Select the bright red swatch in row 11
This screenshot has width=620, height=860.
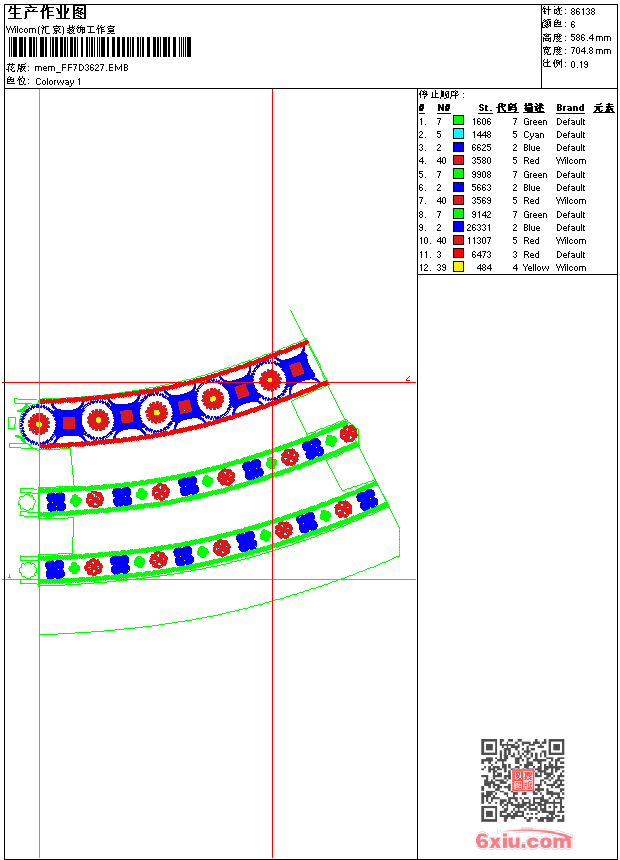coord(458,254)
